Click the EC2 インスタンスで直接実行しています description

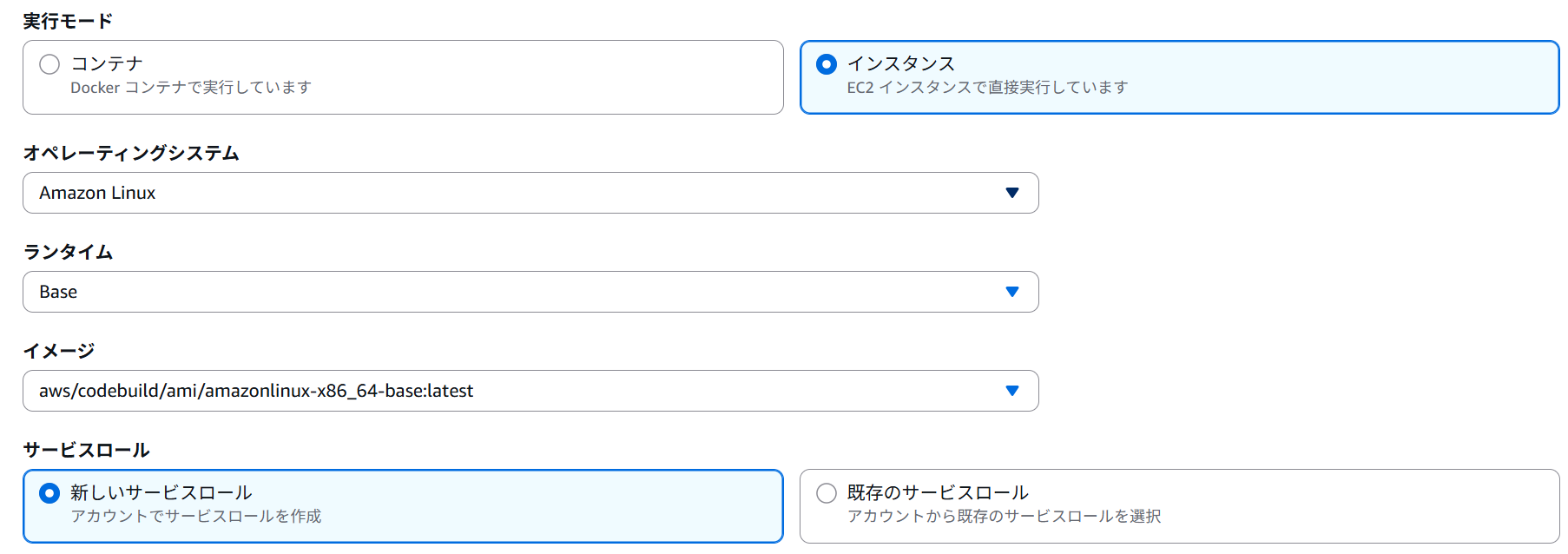pyautogui.click(x=987, y=88)
